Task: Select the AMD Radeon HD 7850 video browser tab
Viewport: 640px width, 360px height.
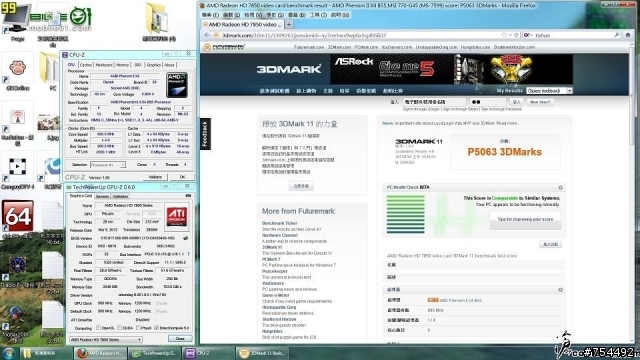Action: (242, 24)
